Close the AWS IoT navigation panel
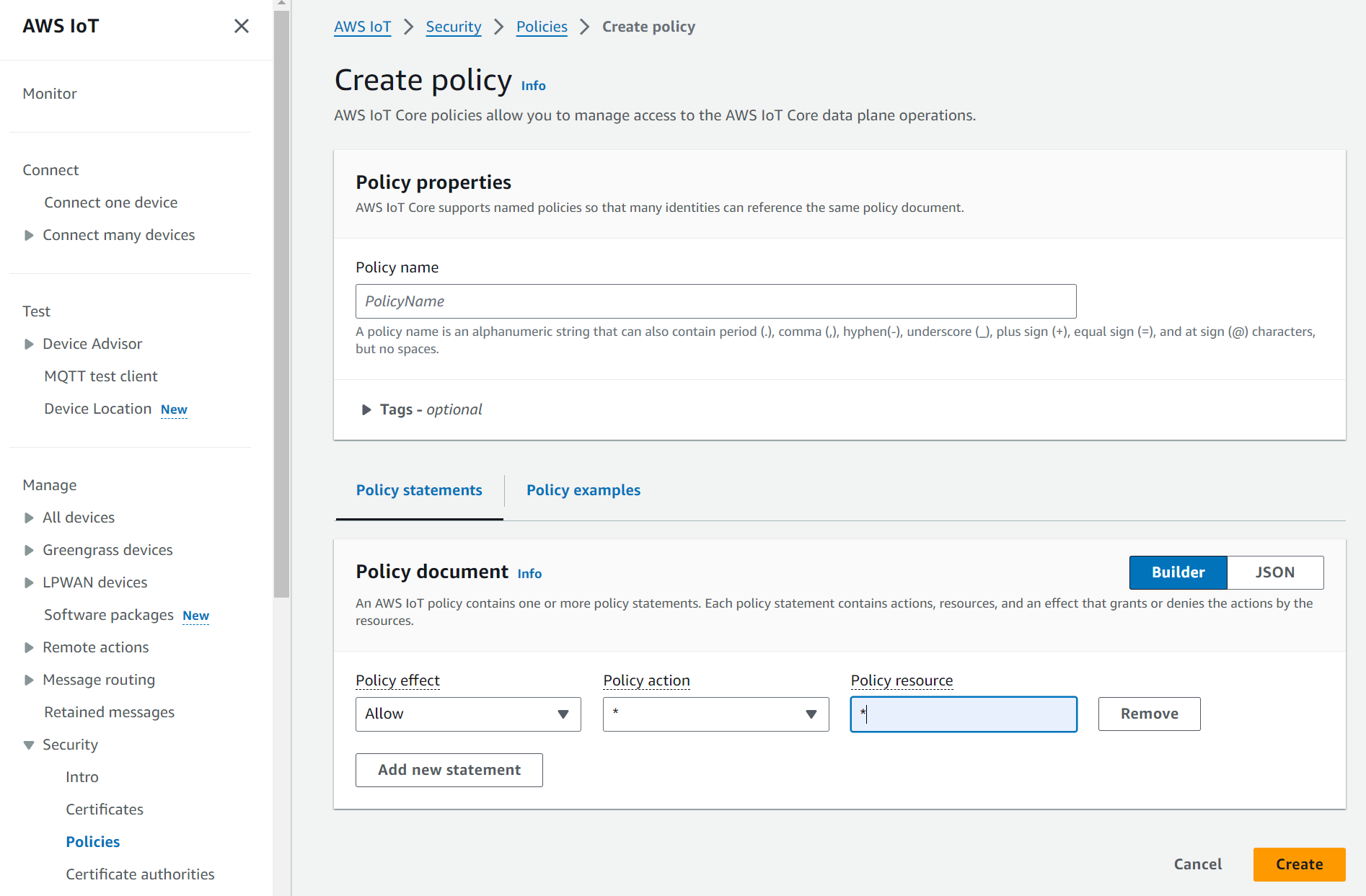The image size is (1366, 896). [x=242, y=27]
